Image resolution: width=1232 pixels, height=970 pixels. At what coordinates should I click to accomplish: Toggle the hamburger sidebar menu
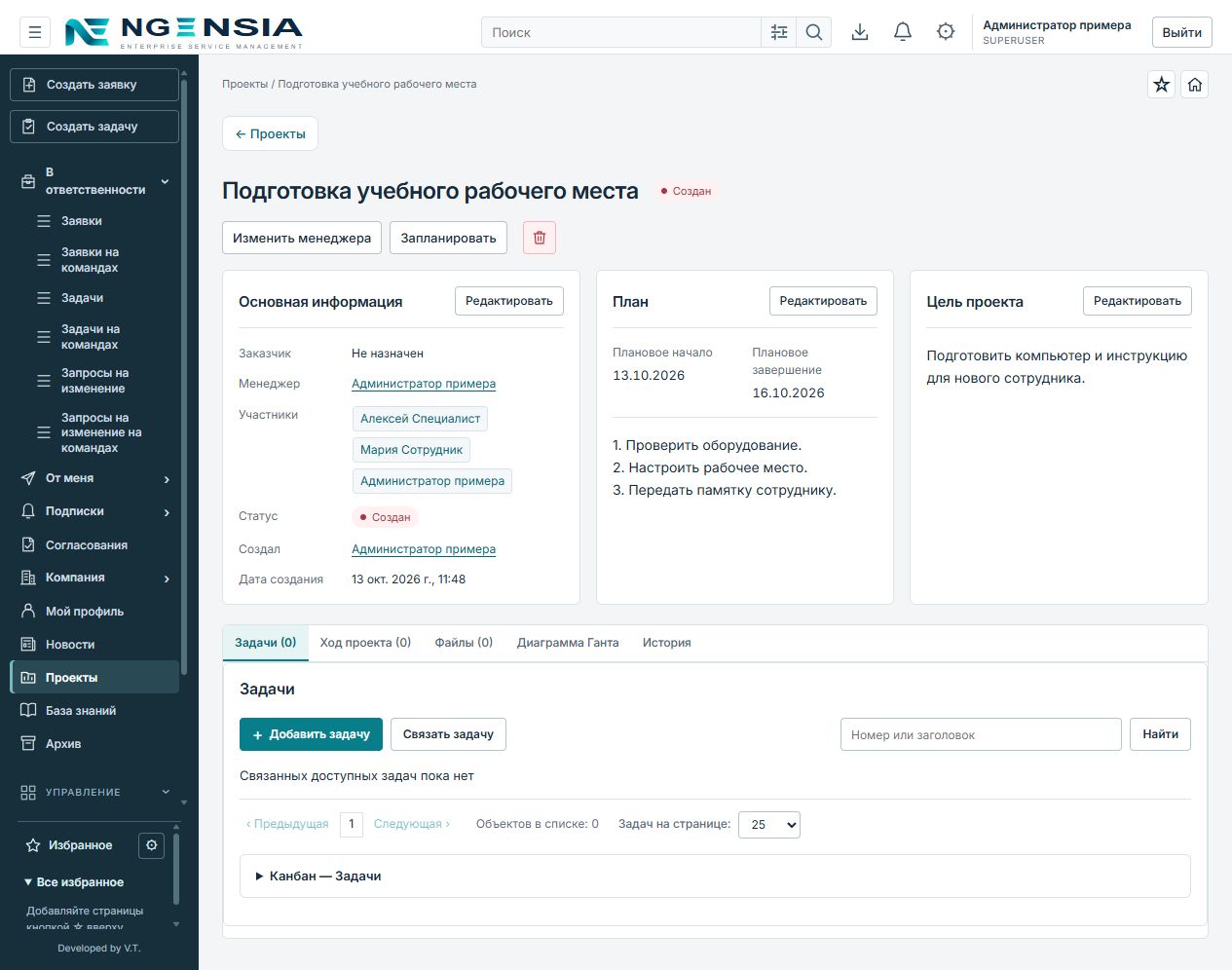tap(35, 32)
